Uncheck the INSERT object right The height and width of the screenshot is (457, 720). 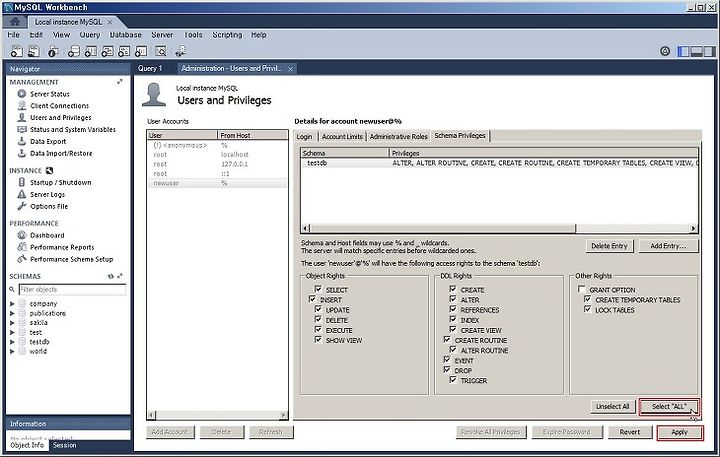(x=312, y=299)
